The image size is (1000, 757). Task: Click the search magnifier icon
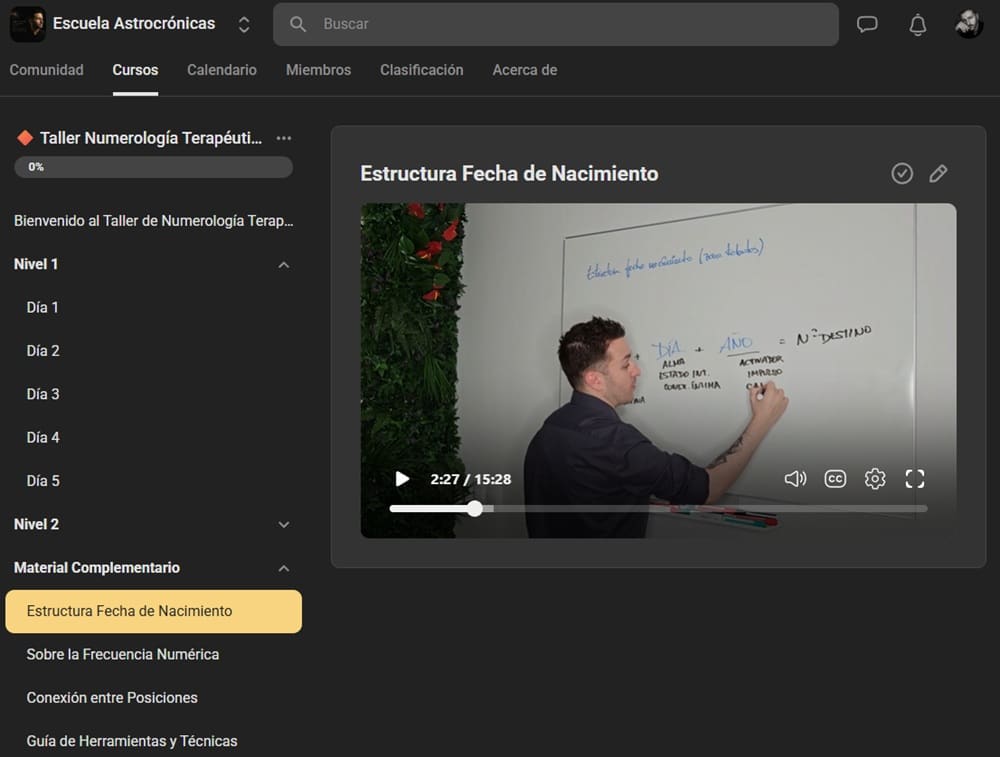297,24
